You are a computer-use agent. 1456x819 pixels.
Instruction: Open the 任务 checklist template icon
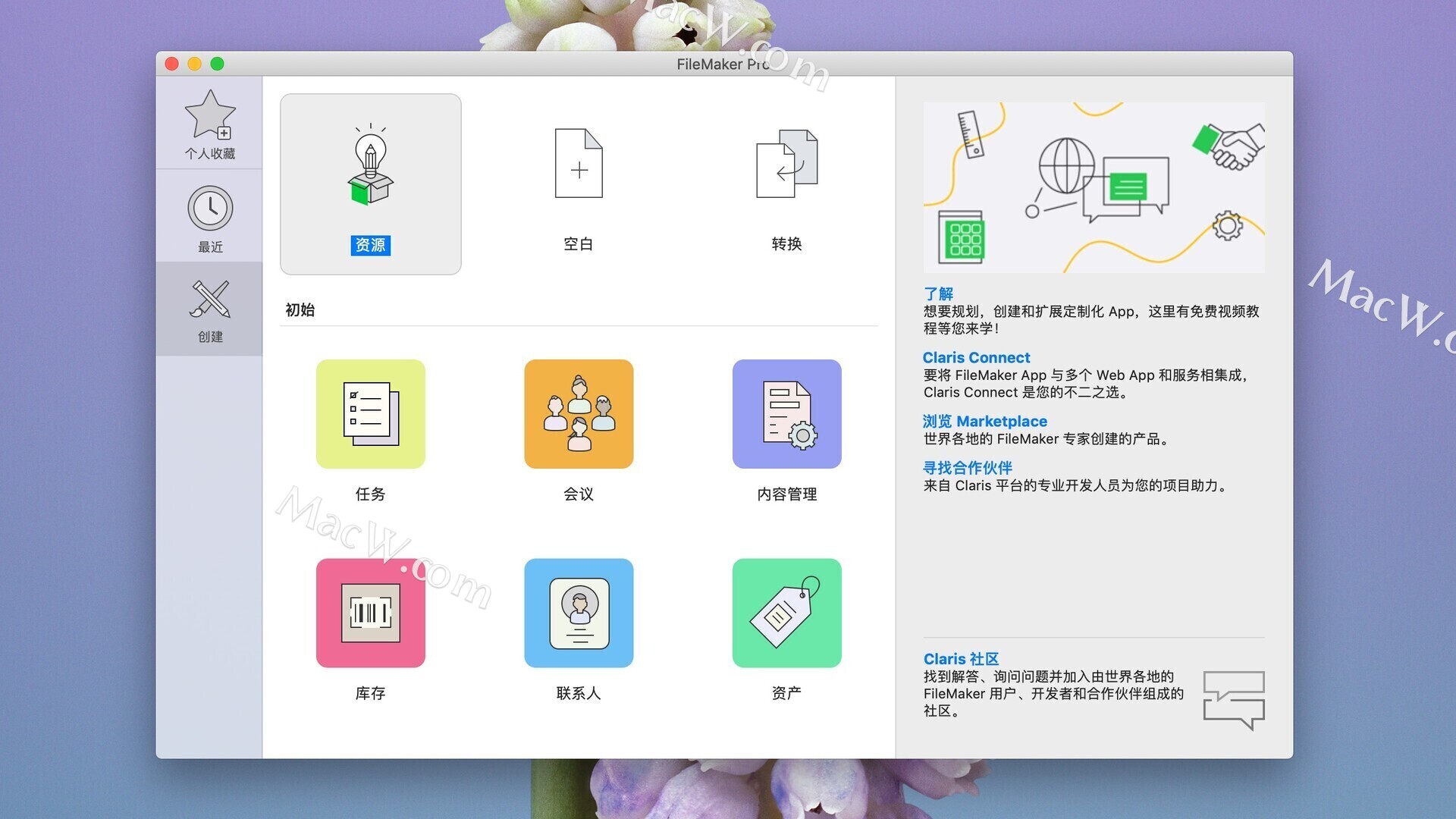click(x=370, y=414)
